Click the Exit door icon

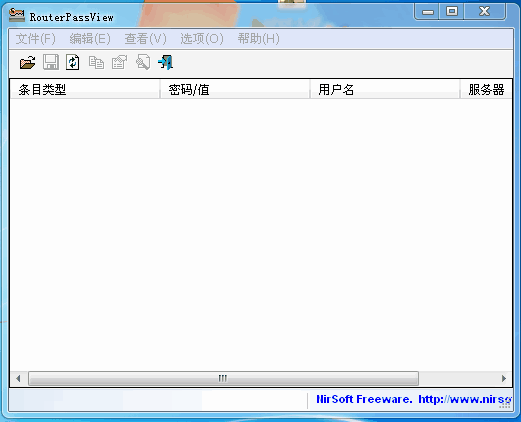point(166,62)
